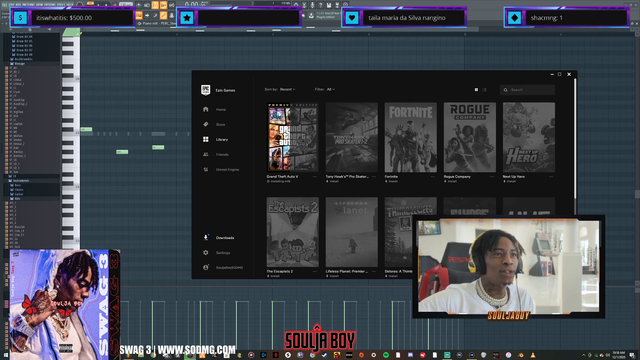Select the Fortnite game cover
Screen dimensions: 640x360
[x=411, y=137]
